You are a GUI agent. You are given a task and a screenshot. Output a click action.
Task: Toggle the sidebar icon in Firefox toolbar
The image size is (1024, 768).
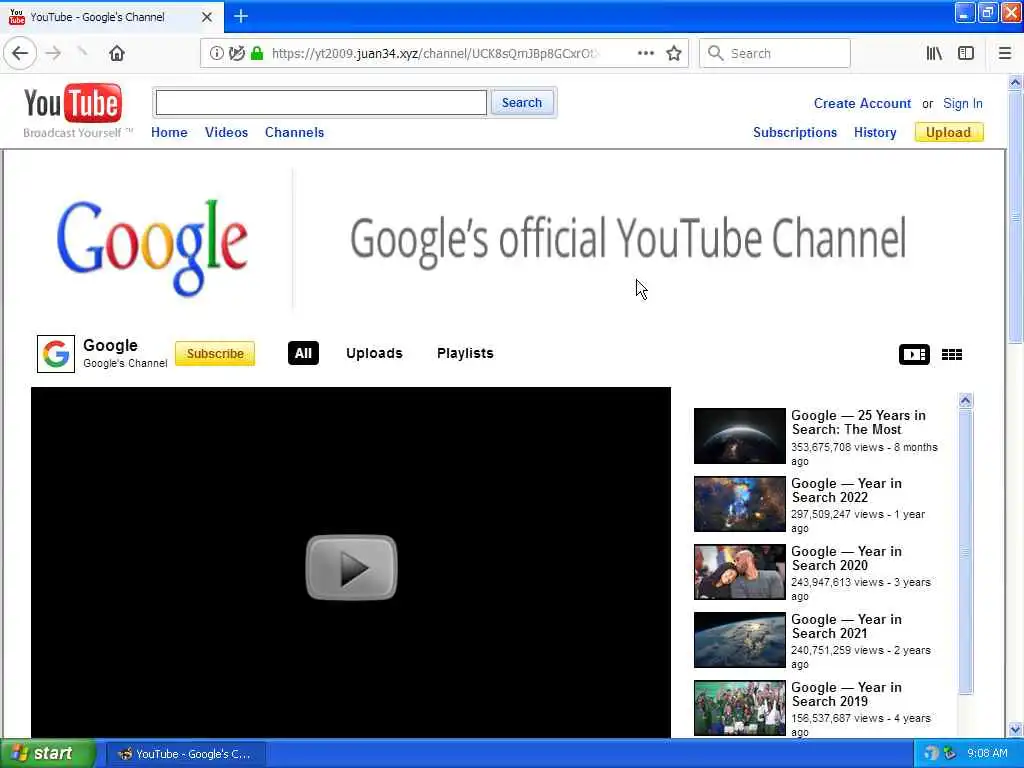(966, 53)
